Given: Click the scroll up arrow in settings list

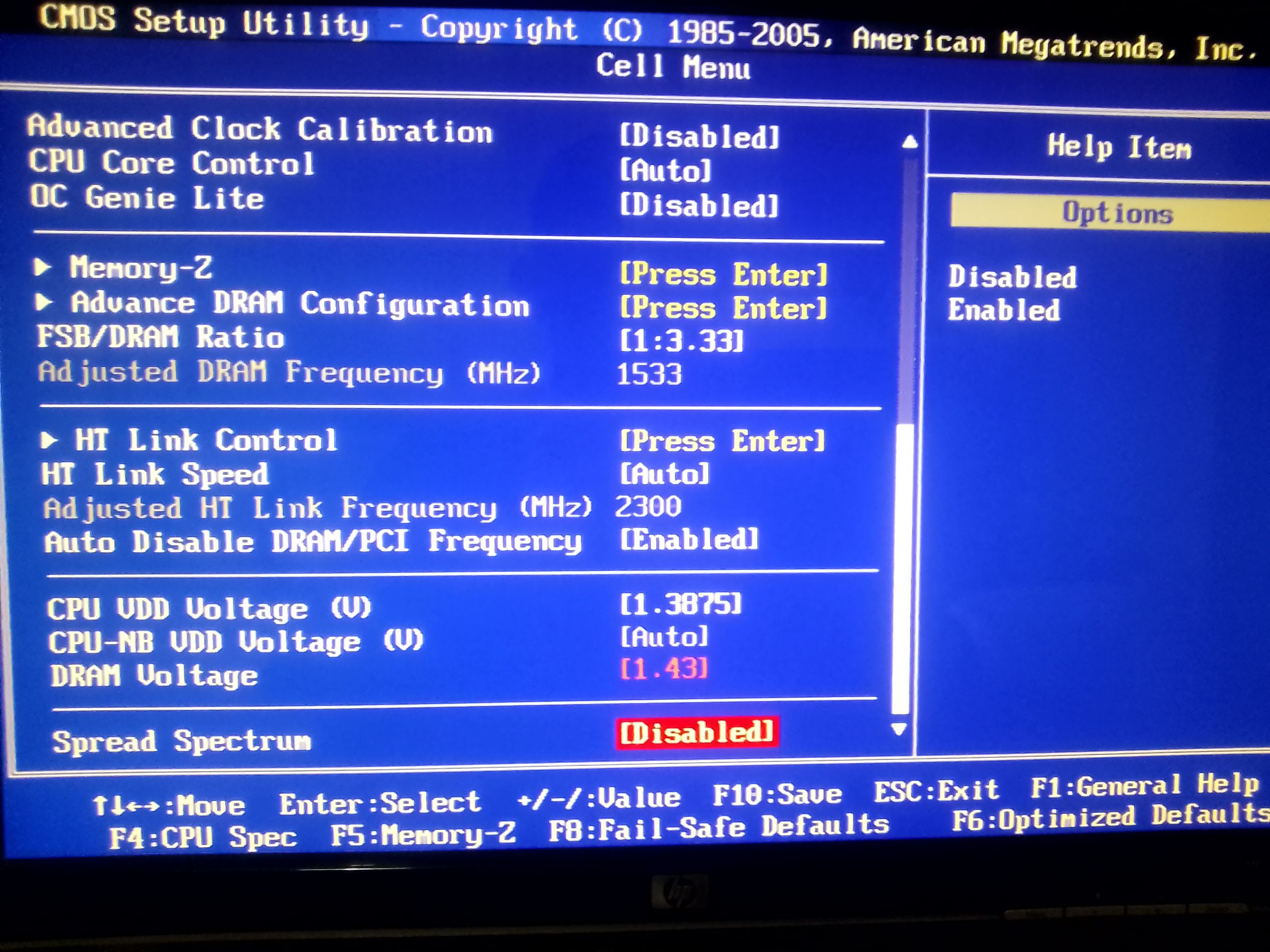Looking at the screenshot, I should (909, 142).
